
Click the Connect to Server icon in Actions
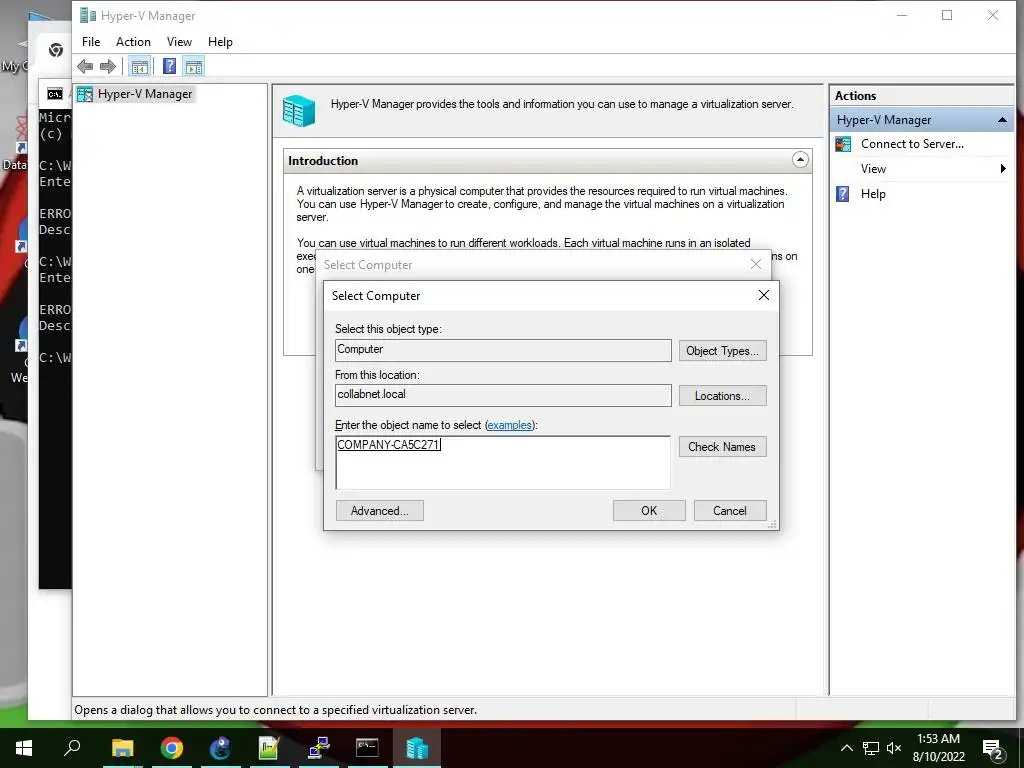pyautogui.click(x=843, y=144)
